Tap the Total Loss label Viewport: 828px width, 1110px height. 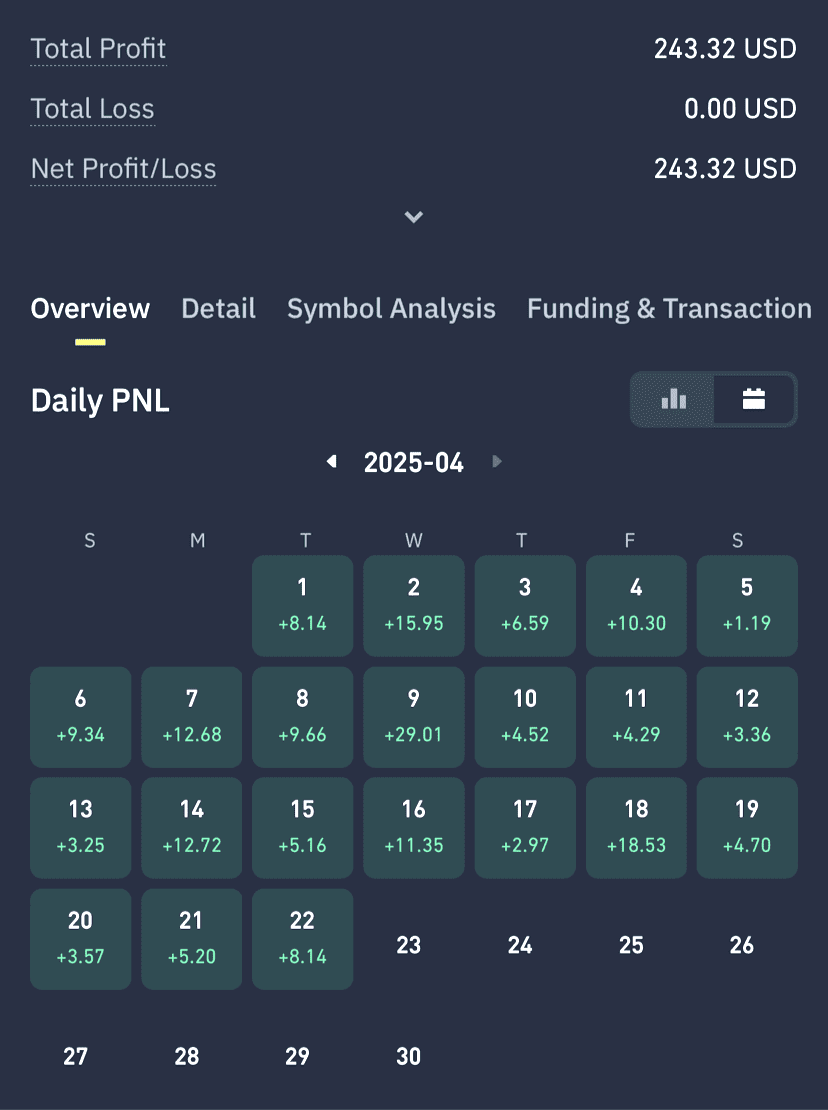click(x=93, y=109)
